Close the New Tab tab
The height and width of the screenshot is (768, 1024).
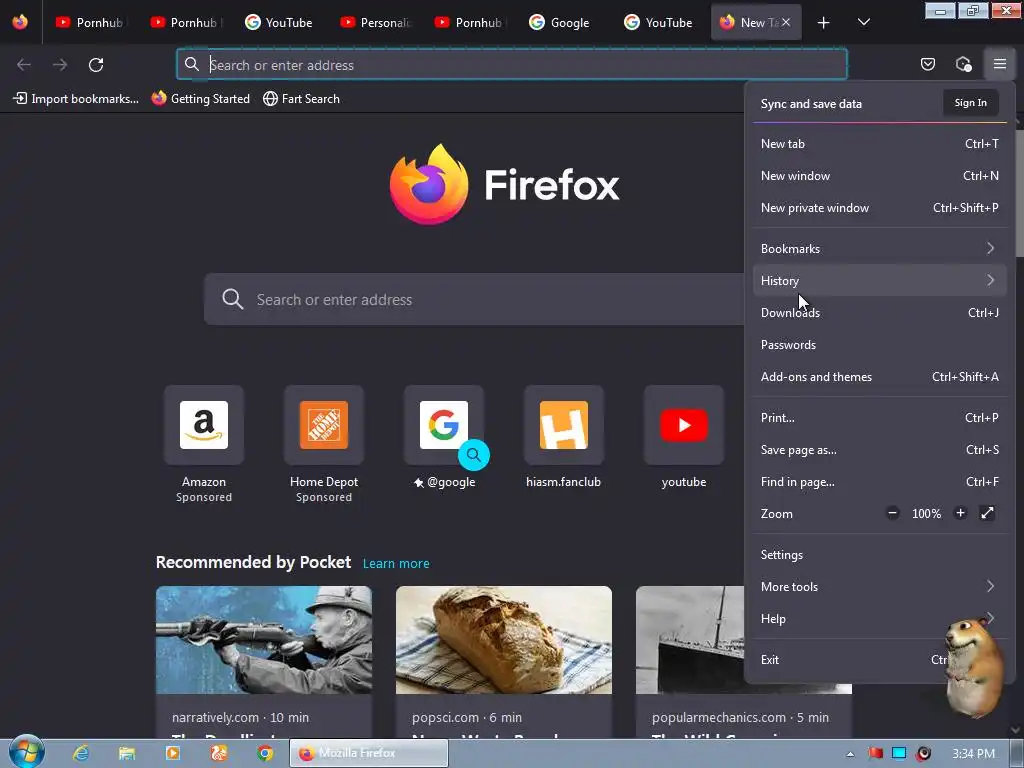point(786,22)
